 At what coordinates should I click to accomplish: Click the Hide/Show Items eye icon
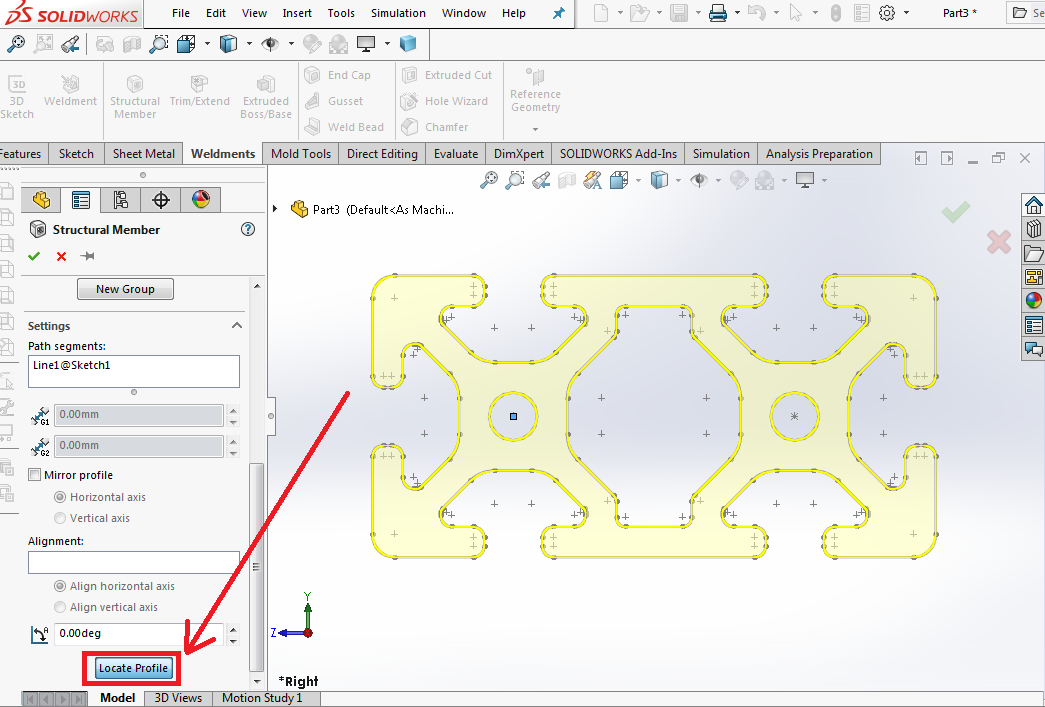pyautogui.click(x=270, y=44)
